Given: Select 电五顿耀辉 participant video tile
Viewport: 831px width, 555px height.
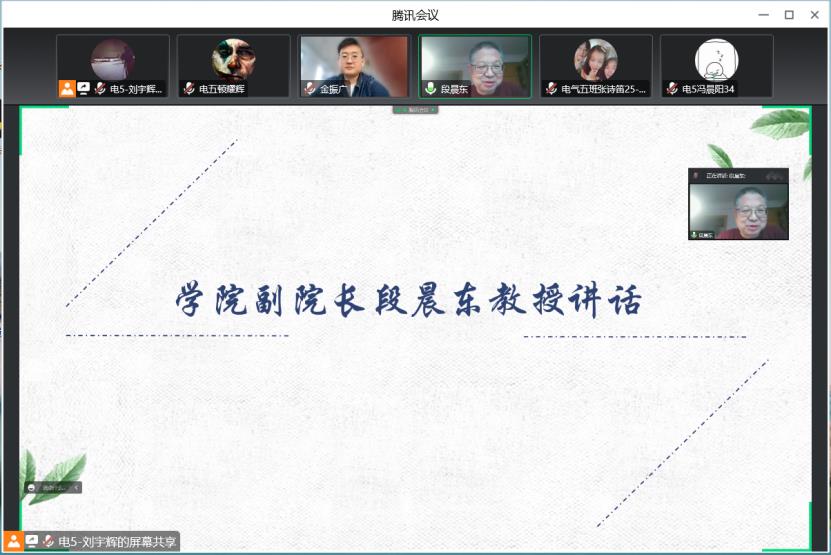Looking at the screenshot, I should tap(233, 60).
